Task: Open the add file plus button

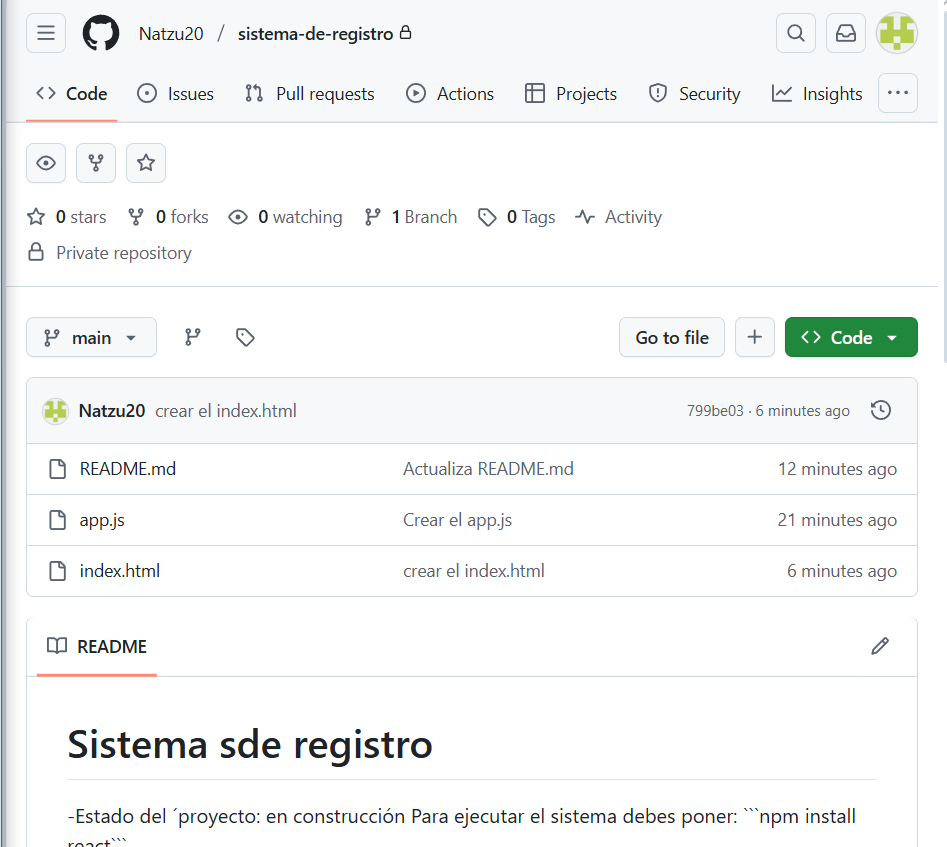Action: click(754, 337)
